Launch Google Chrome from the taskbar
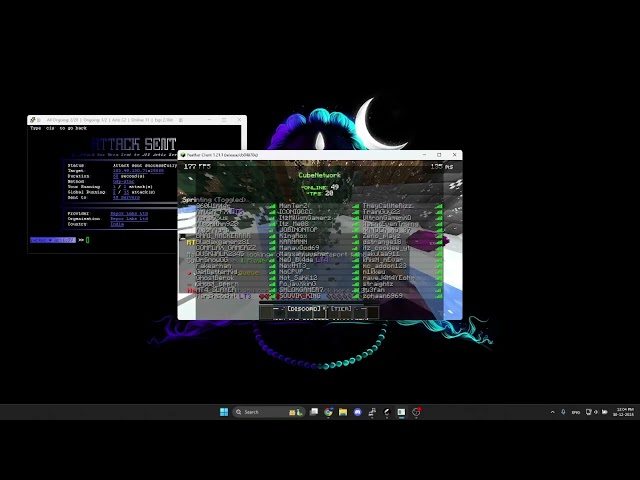The width and height of the screenshot is (640, 480). click(x=328, y=412)
